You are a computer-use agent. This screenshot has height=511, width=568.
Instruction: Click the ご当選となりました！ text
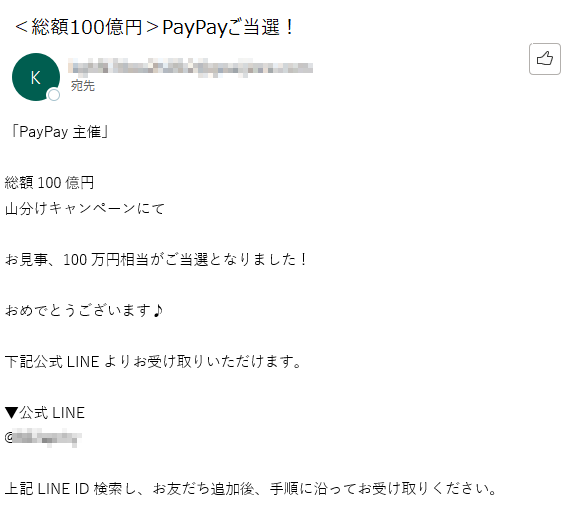tap(237, 260)
